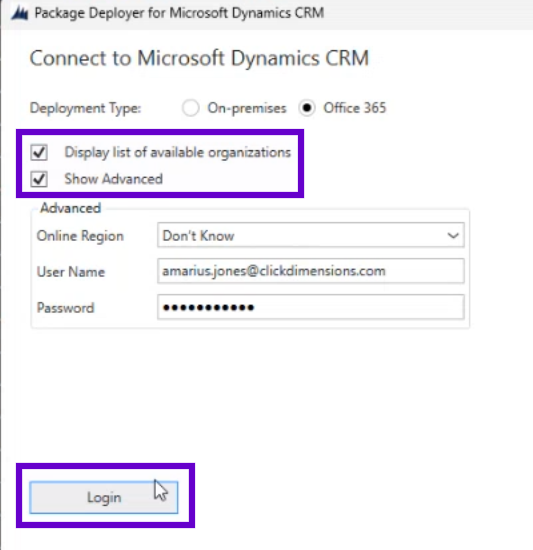Uncheck the Show Advanced checkbox
Viewport: 533px width, 550px height.
pyautogui.click(x=39, y=179)
